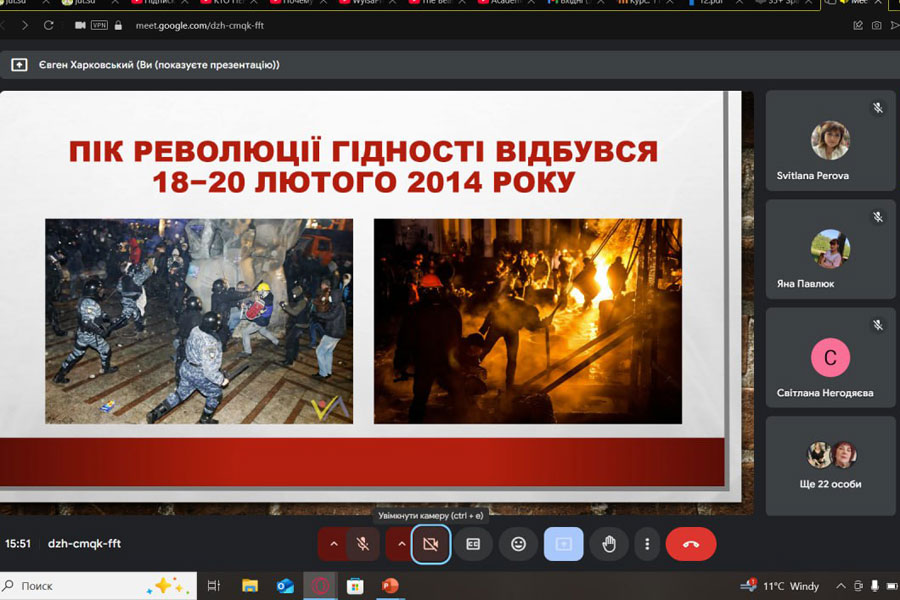
Task: Open Windows search box labeled Поиск
Action: [x=98, y=586]
